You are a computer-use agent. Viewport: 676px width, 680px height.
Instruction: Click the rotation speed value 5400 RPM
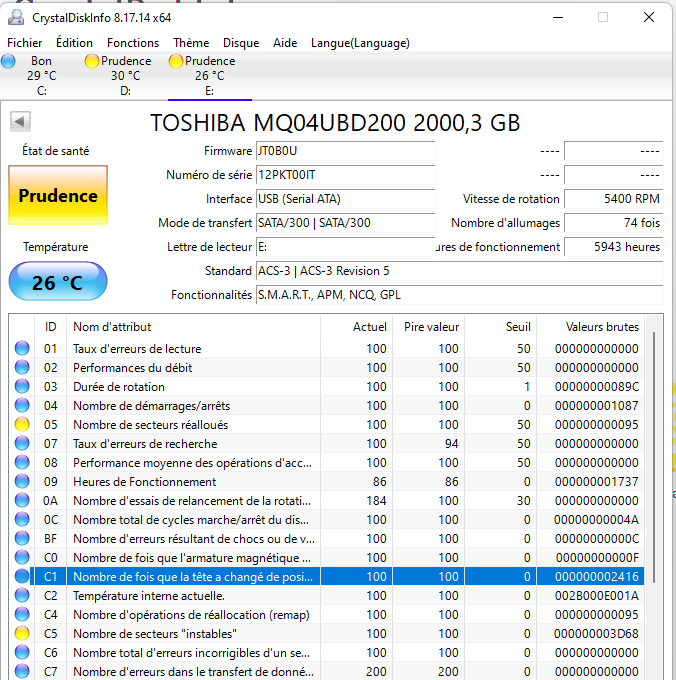(x=614, y=199)
